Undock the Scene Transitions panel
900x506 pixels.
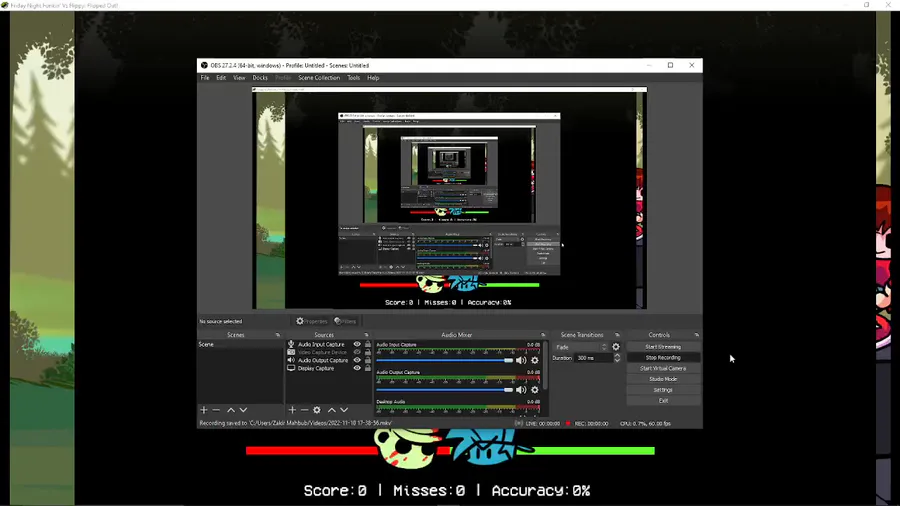click(x=617, y=335)
